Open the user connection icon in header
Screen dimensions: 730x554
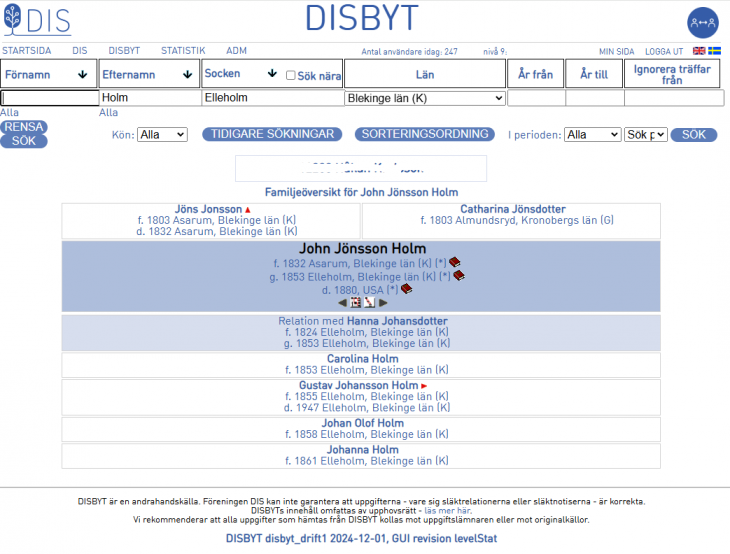pyautogui.click(x=703, y=22)
